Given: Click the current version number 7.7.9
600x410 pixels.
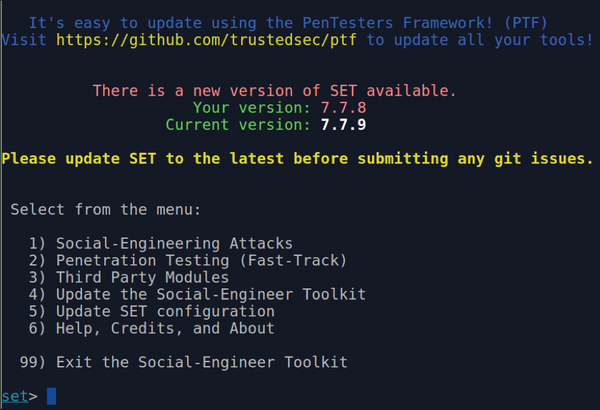Looking at the screenshot, I should click(343, 125).
